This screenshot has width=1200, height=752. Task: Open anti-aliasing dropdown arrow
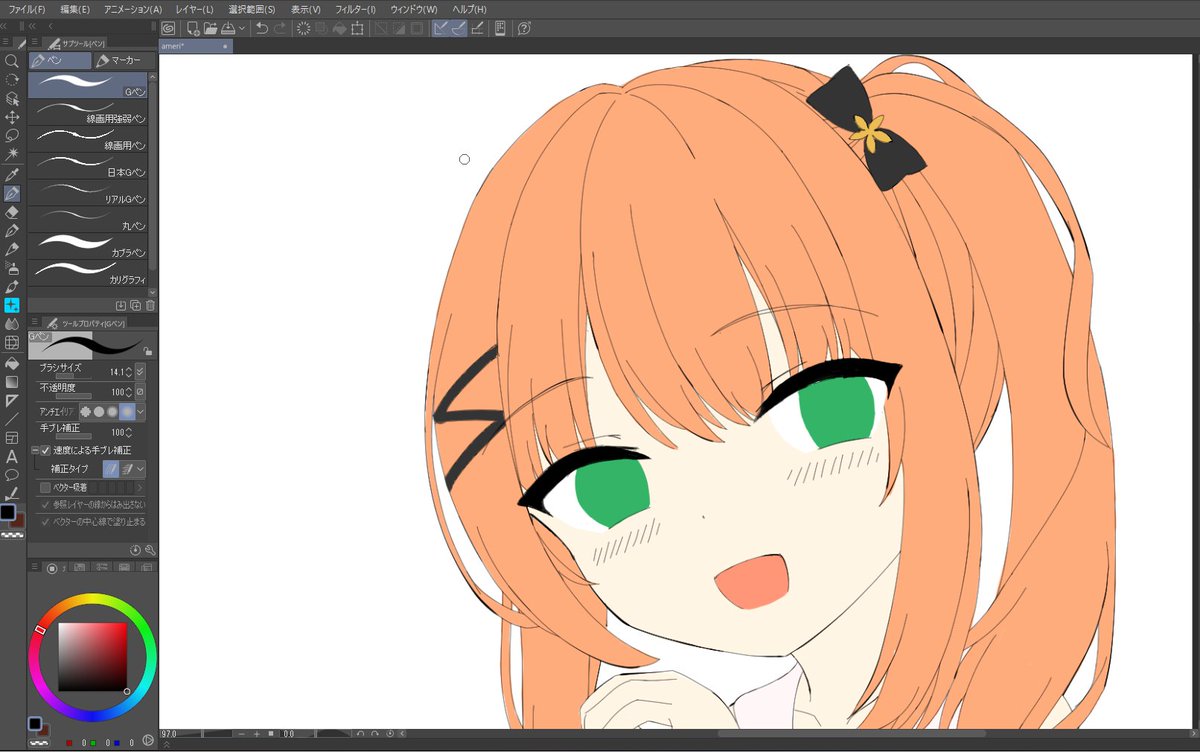(141, 411)
